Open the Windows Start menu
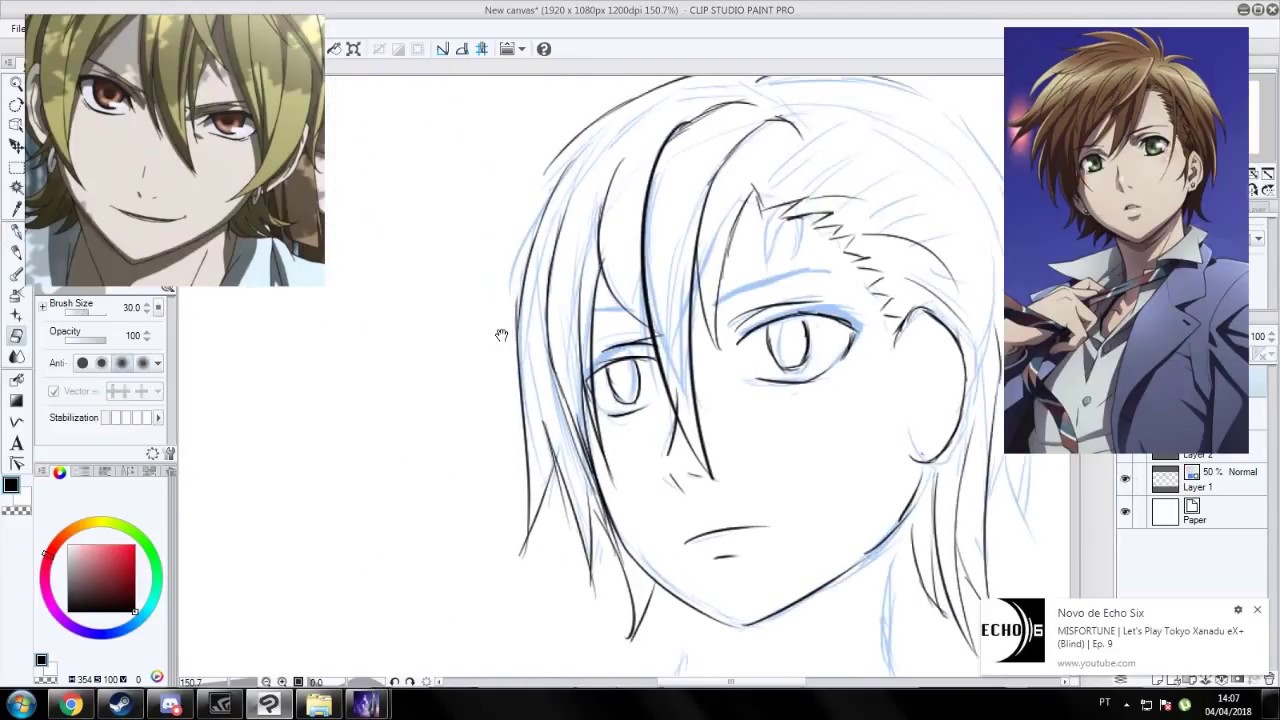Screen dimensions: 1280x720 point(21,705)
